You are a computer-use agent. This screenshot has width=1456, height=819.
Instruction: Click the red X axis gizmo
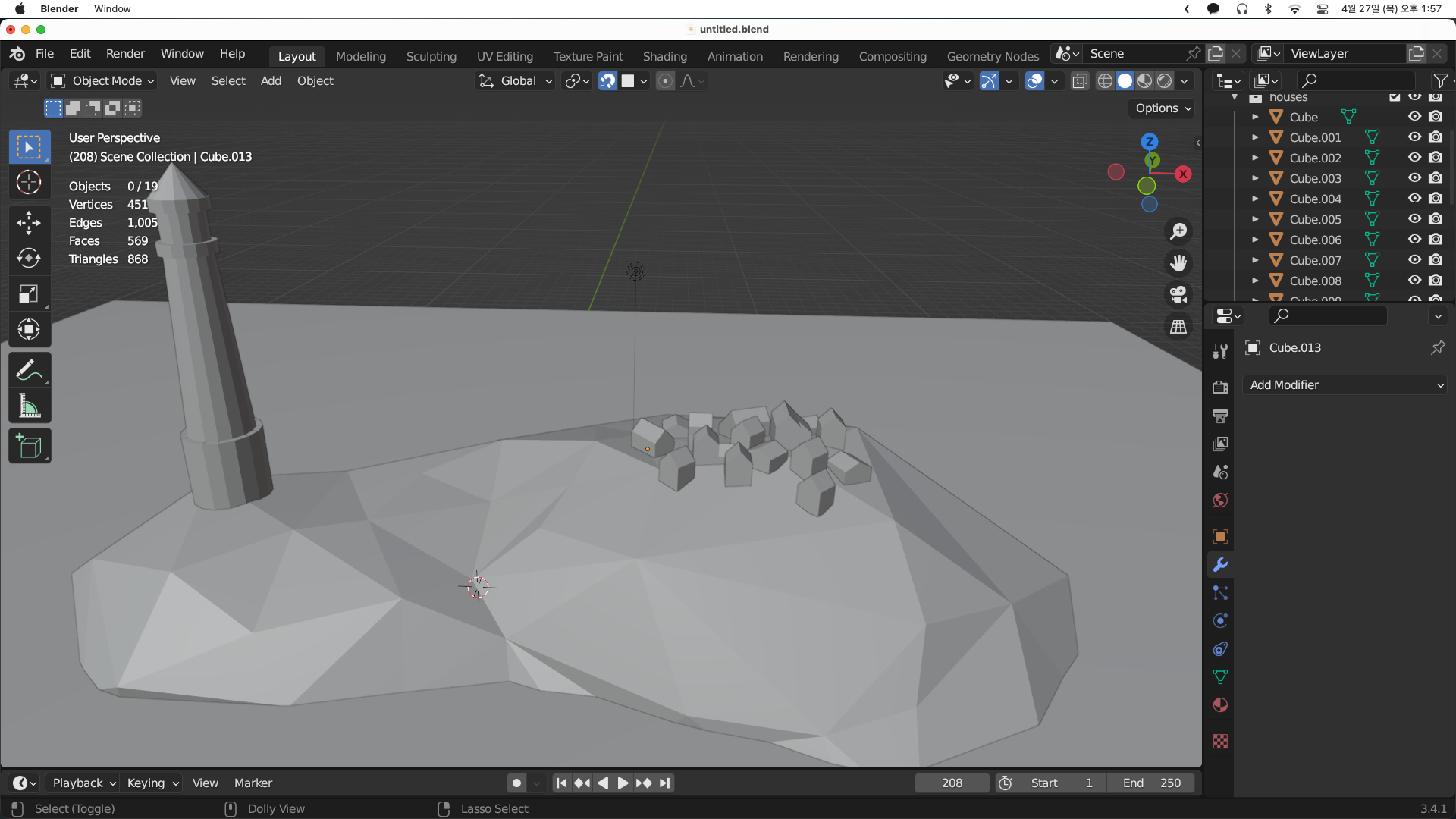[1183, 174]
